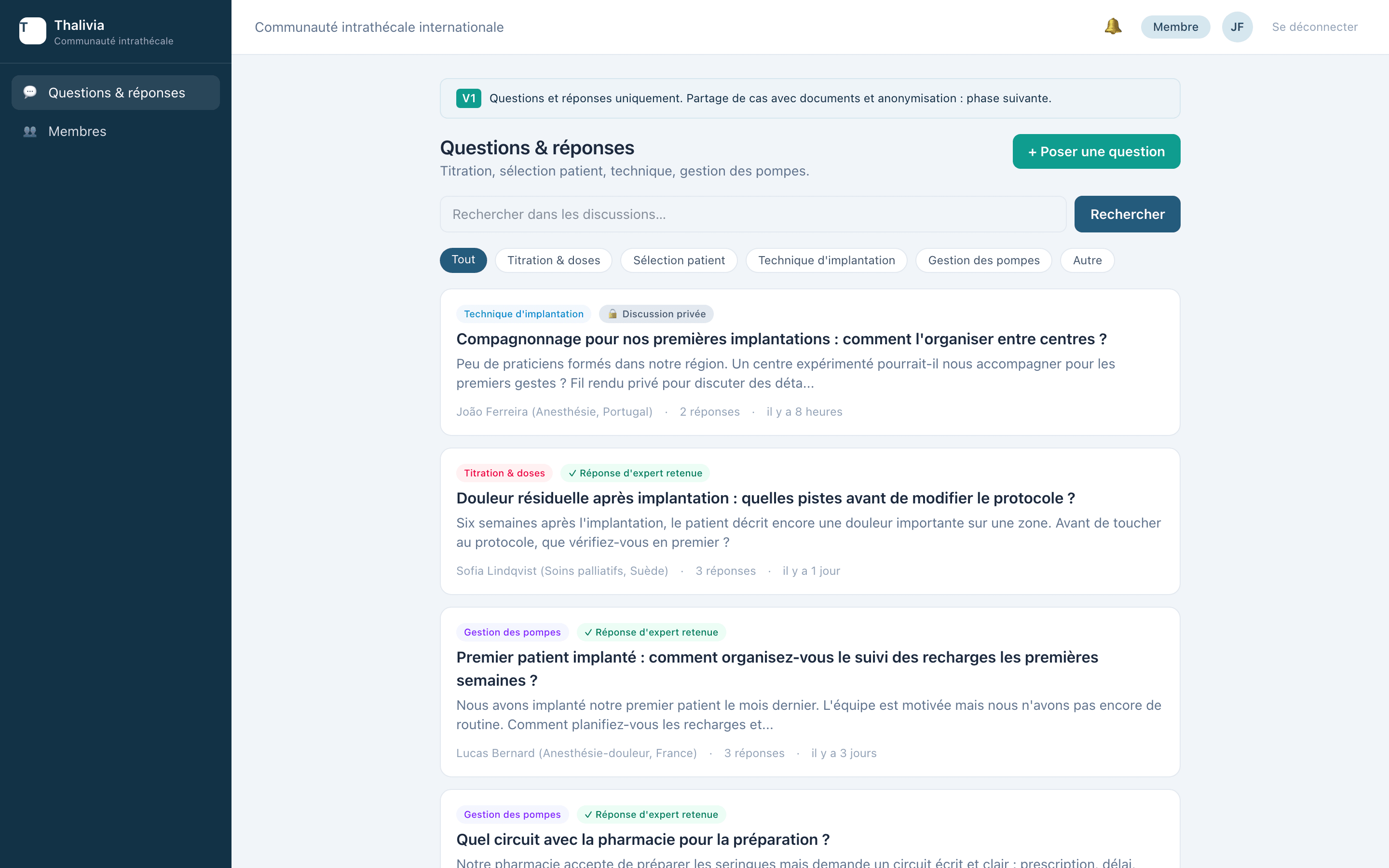This screenshot has height=868, width=1389.
Task: Click the Titration & doses card tag
Action: click(504, 473)
